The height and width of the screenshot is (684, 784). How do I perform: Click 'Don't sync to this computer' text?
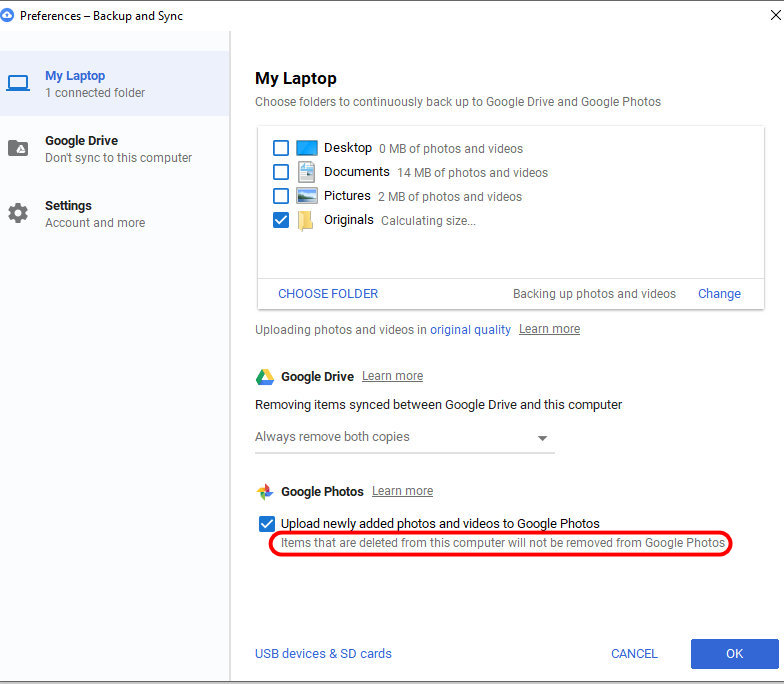[118, 158]
